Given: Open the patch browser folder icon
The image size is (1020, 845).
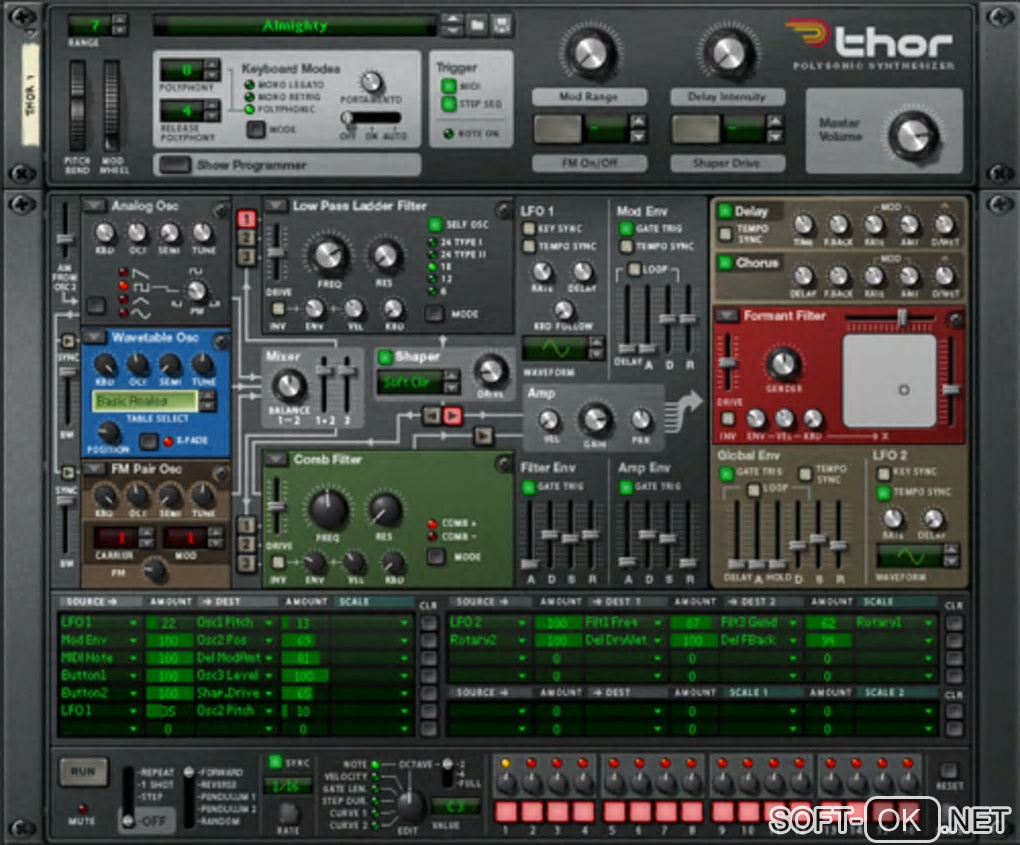Looking at the screenshot, I should coord(477,25).
